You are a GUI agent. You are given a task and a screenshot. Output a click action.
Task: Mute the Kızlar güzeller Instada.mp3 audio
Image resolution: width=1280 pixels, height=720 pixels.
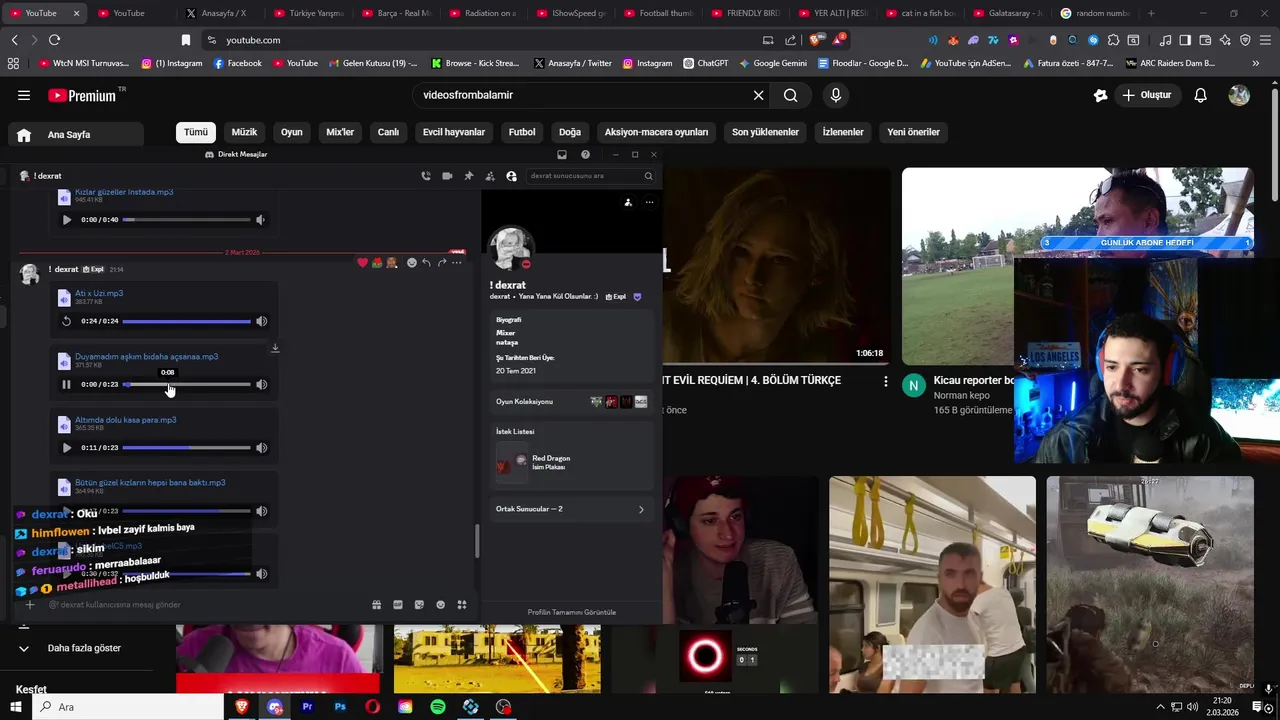point(260,220)
